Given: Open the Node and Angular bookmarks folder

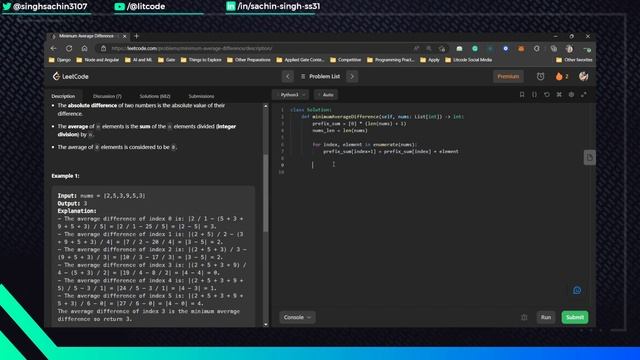Looking at the screenshot, I should (98, 60).
